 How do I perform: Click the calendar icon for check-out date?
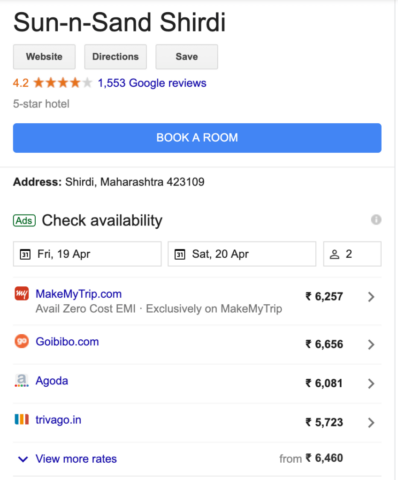coord(180,254)
